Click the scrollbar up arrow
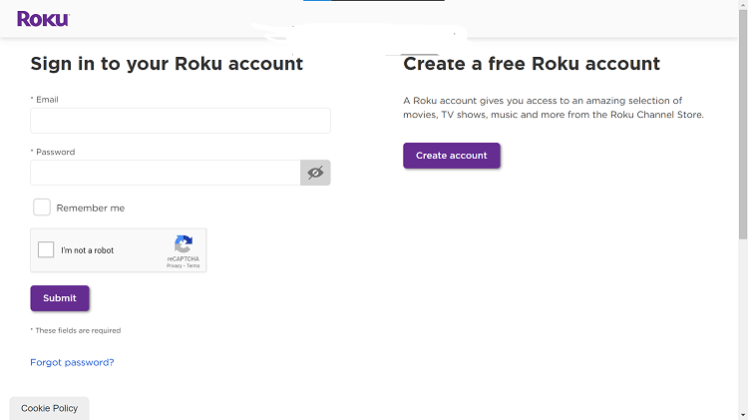The image size is (748, 420). (x=742, y=6)
